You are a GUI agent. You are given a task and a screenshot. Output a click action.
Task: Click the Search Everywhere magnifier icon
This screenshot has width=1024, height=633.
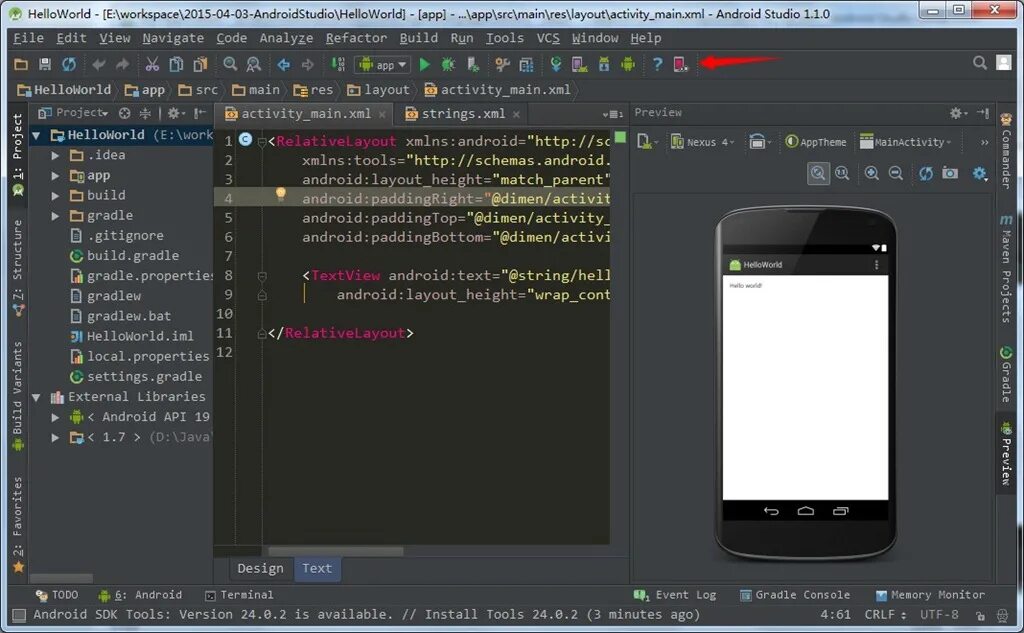pos(980,63)
